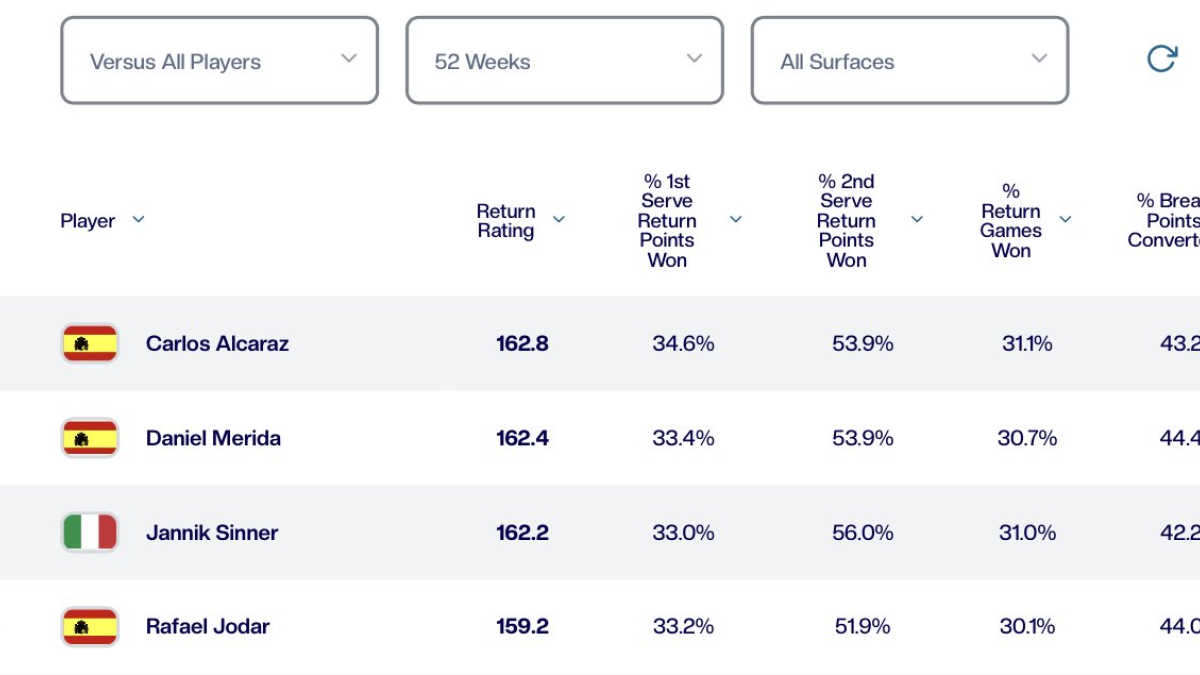1200x675 pixels.
Task: Click Alcaraz's 162.8 return rating value
Action: coord(522,343)
